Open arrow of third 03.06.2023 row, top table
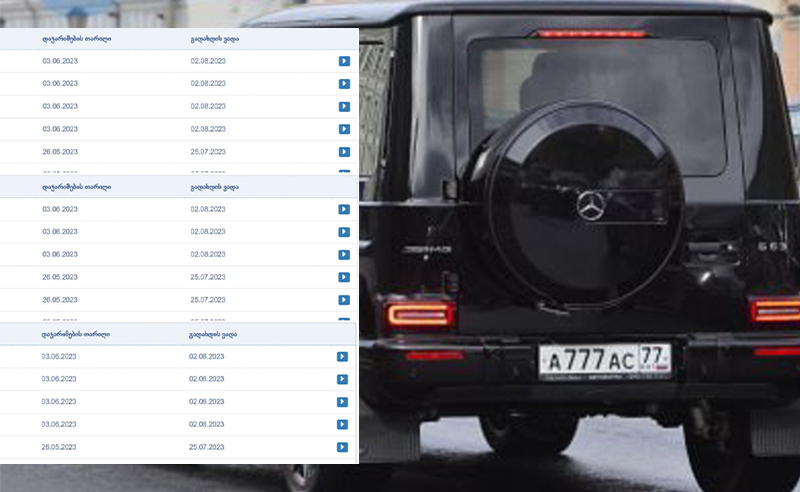This screenshot has height=492, width=800. click(344, 107)
